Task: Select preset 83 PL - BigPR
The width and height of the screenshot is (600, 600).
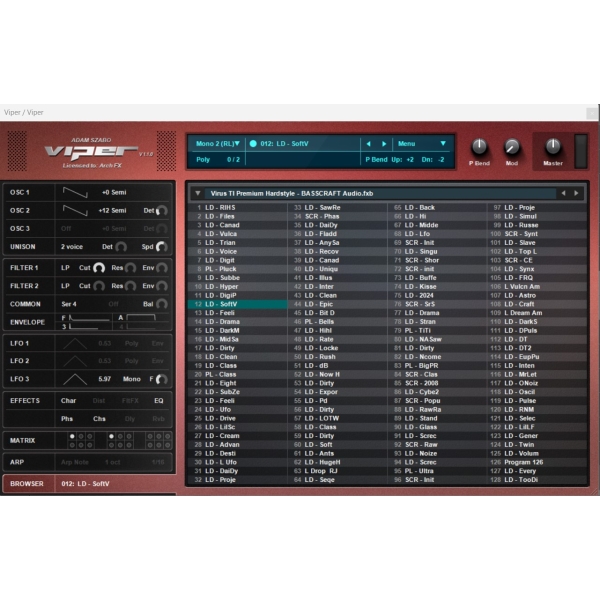Action: point(437,366)
